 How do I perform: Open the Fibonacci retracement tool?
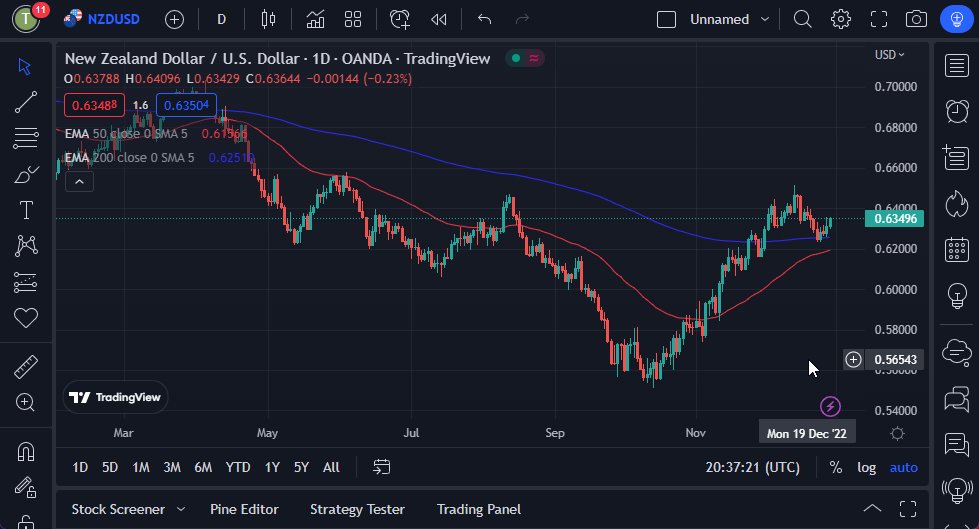pos(25,138)
